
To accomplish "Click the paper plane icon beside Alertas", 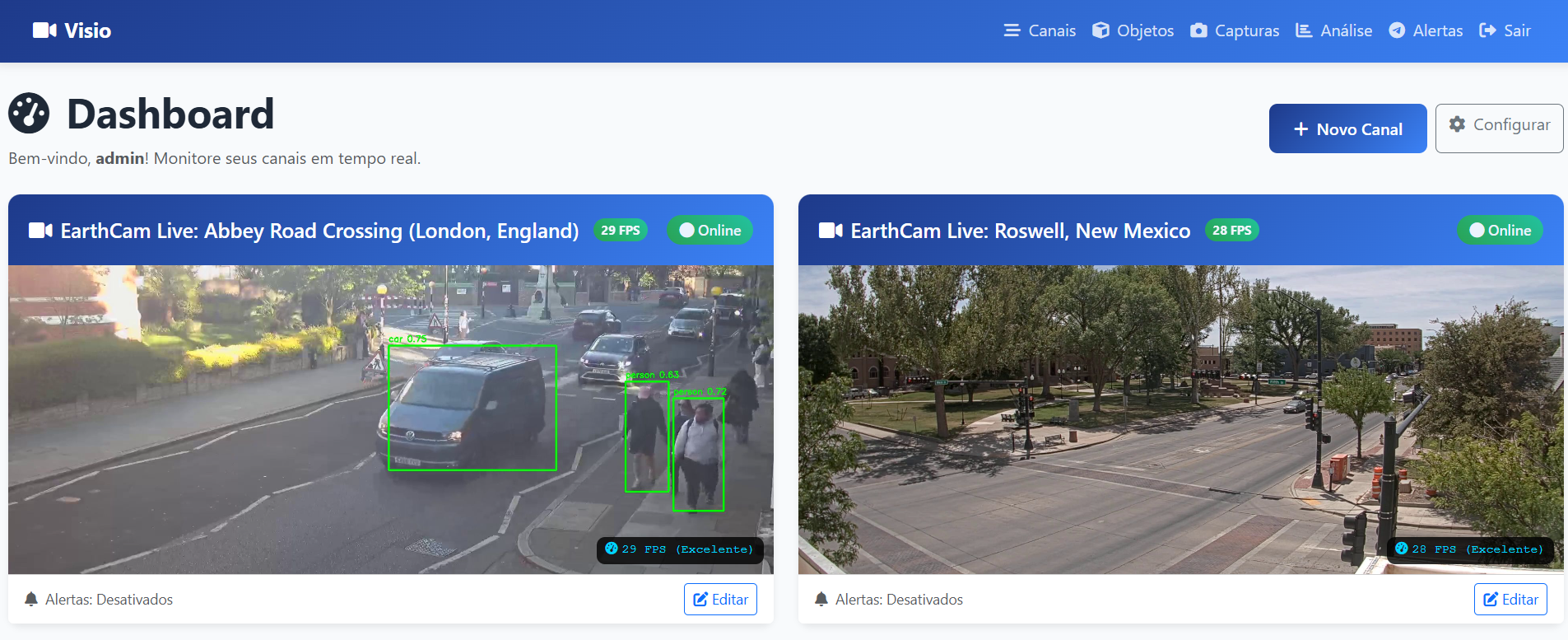I will 1397,30.
